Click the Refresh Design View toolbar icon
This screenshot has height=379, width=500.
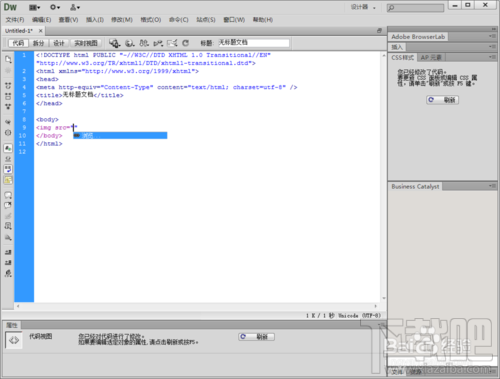coord(186,43)
